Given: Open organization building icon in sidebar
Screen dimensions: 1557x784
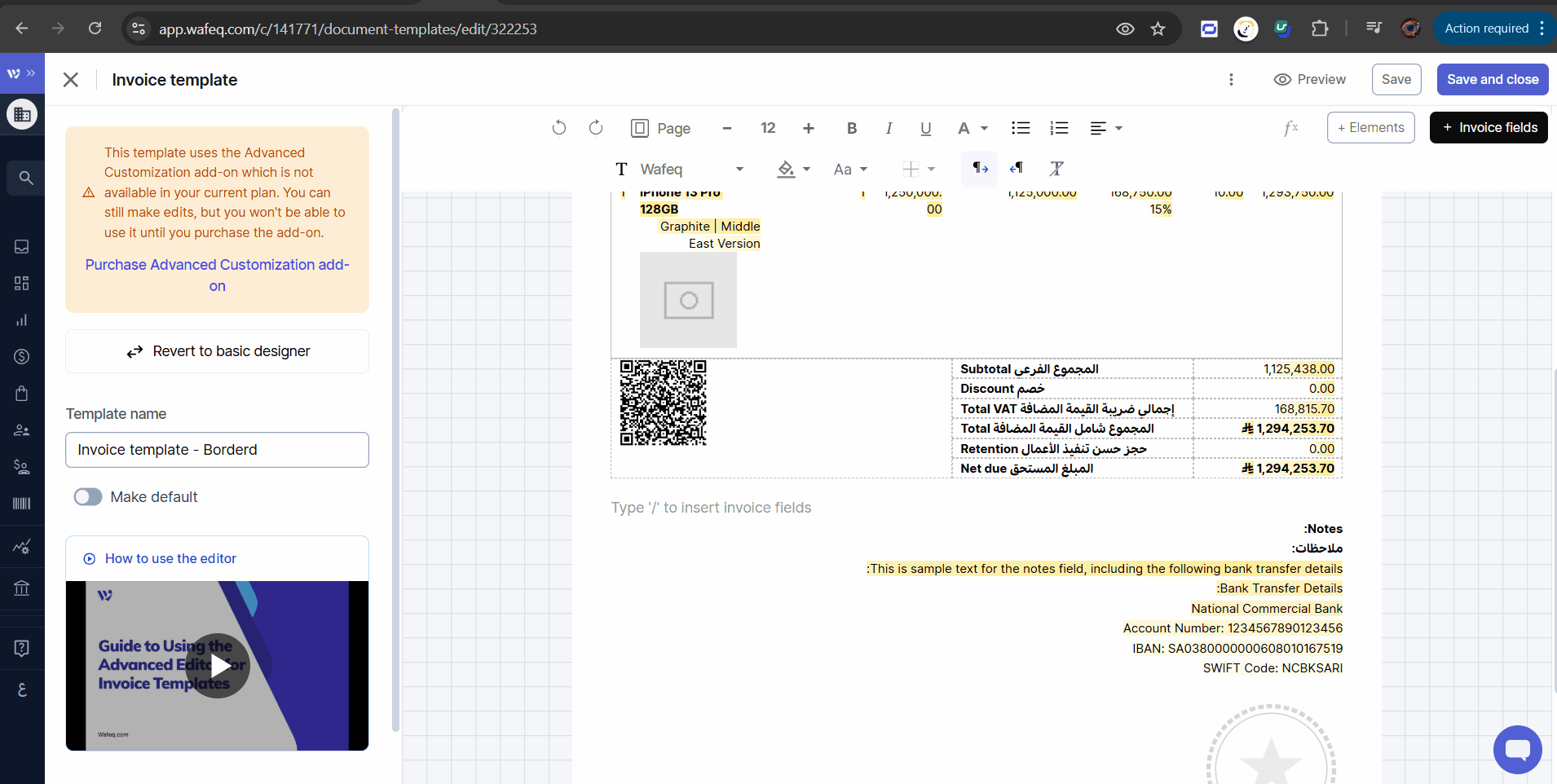Looking at the screenshot, I should [x=22, y=114].
